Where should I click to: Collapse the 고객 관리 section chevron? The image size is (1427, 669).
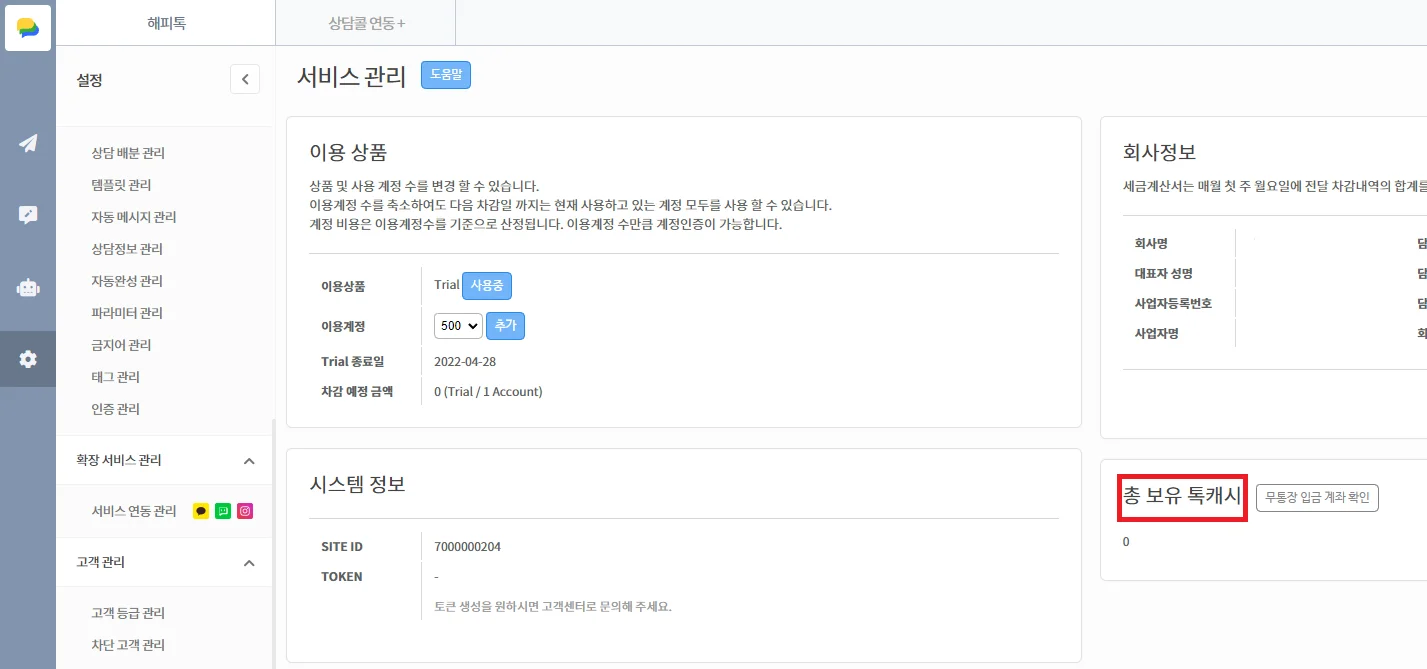click(x=249, y=563)
